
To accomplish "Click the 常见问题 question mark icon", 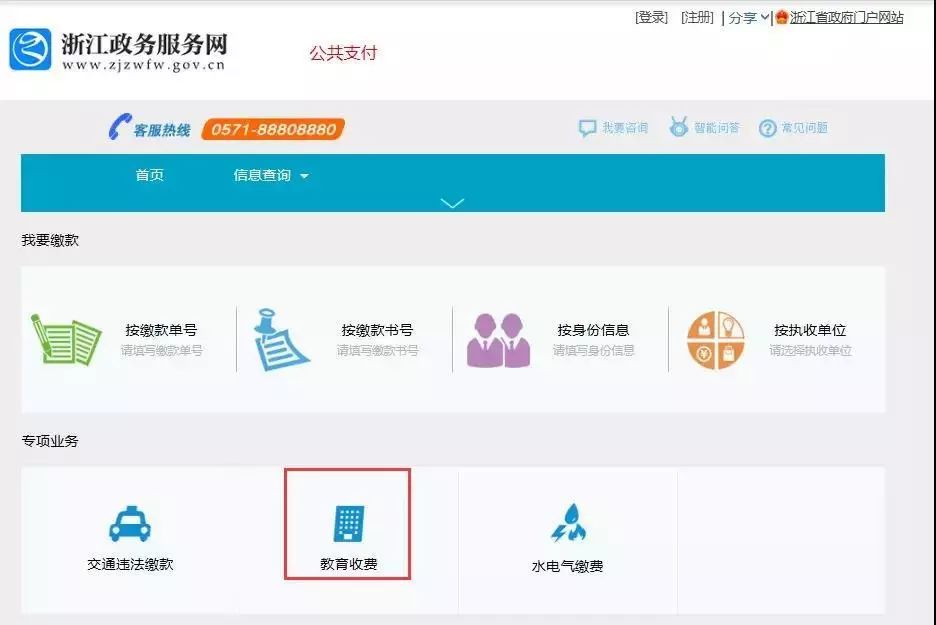I will pyautogui.click(x=767, y=128).
